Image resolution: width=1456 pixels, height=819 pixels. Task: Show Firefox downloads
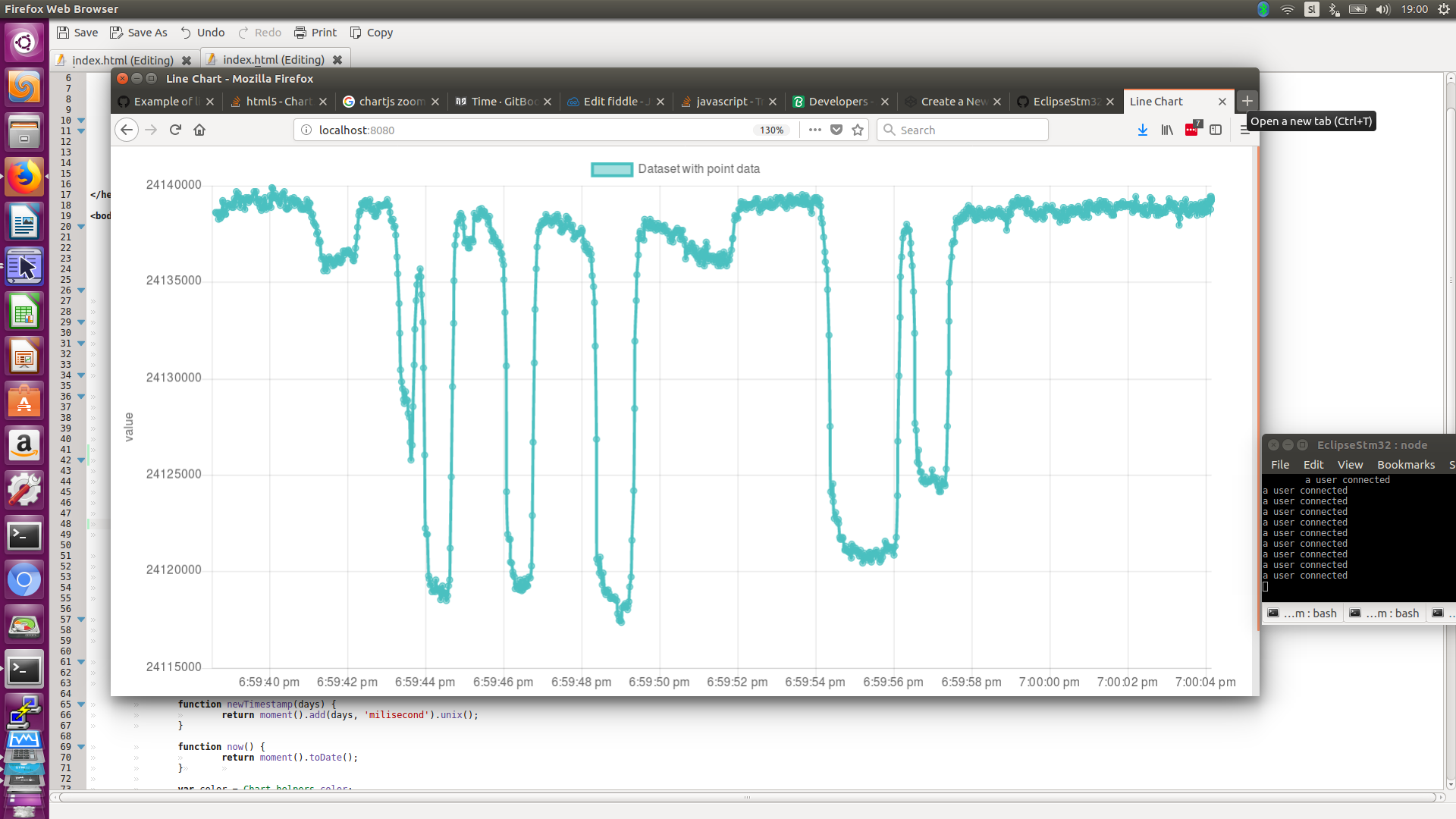(1143, 130)
